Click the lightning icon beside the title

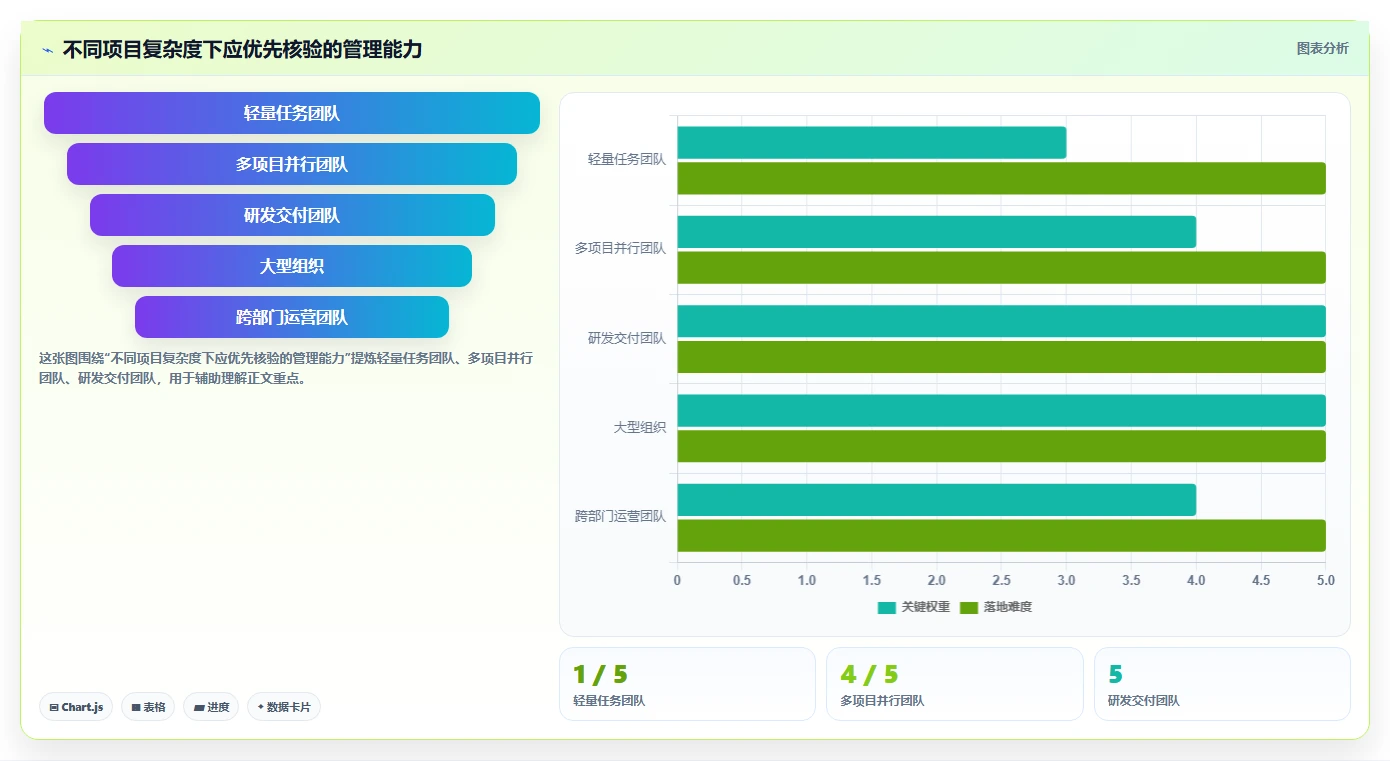(47, 50)
